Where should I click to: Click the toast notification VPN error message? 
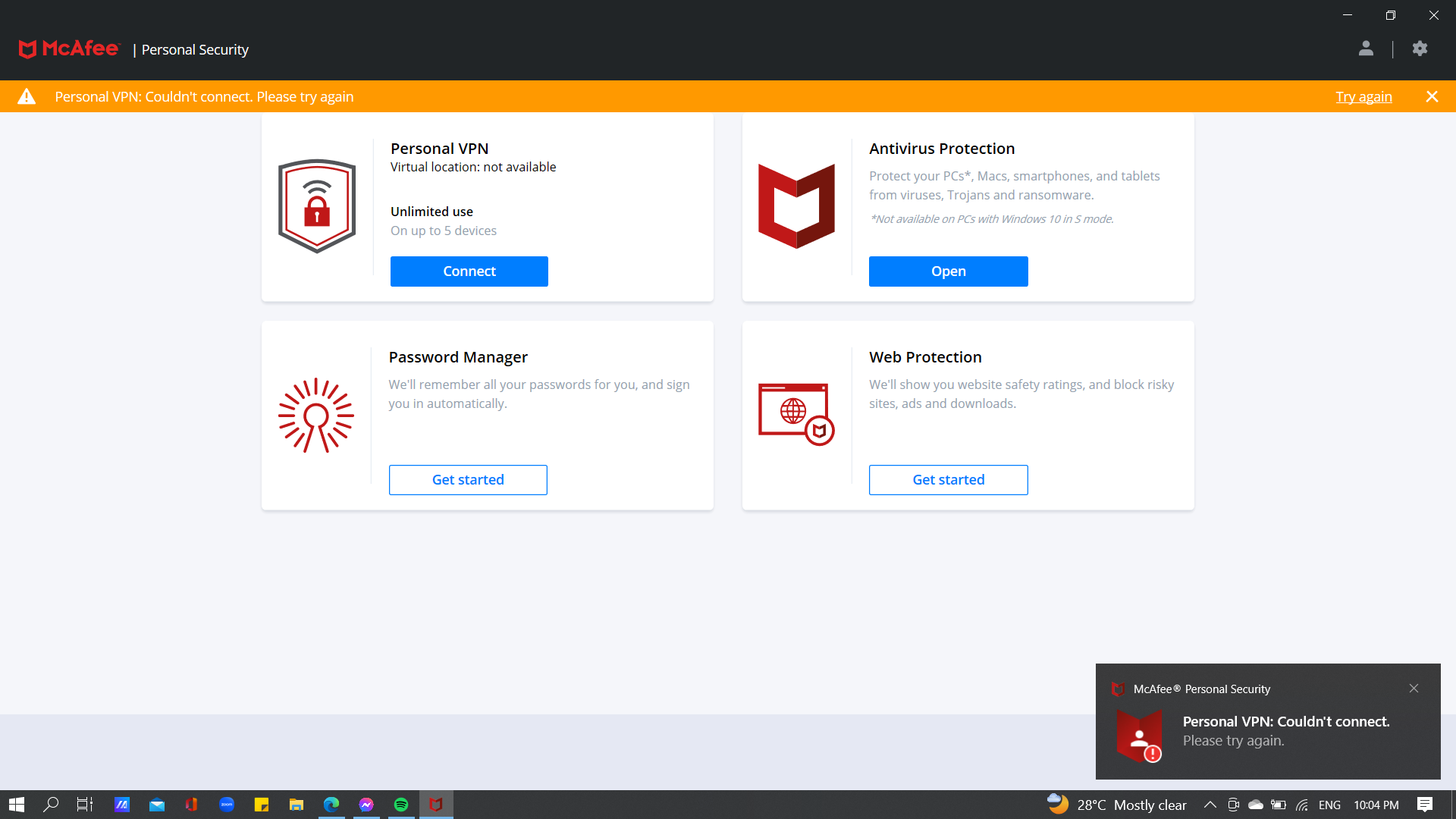[1286, 731]
